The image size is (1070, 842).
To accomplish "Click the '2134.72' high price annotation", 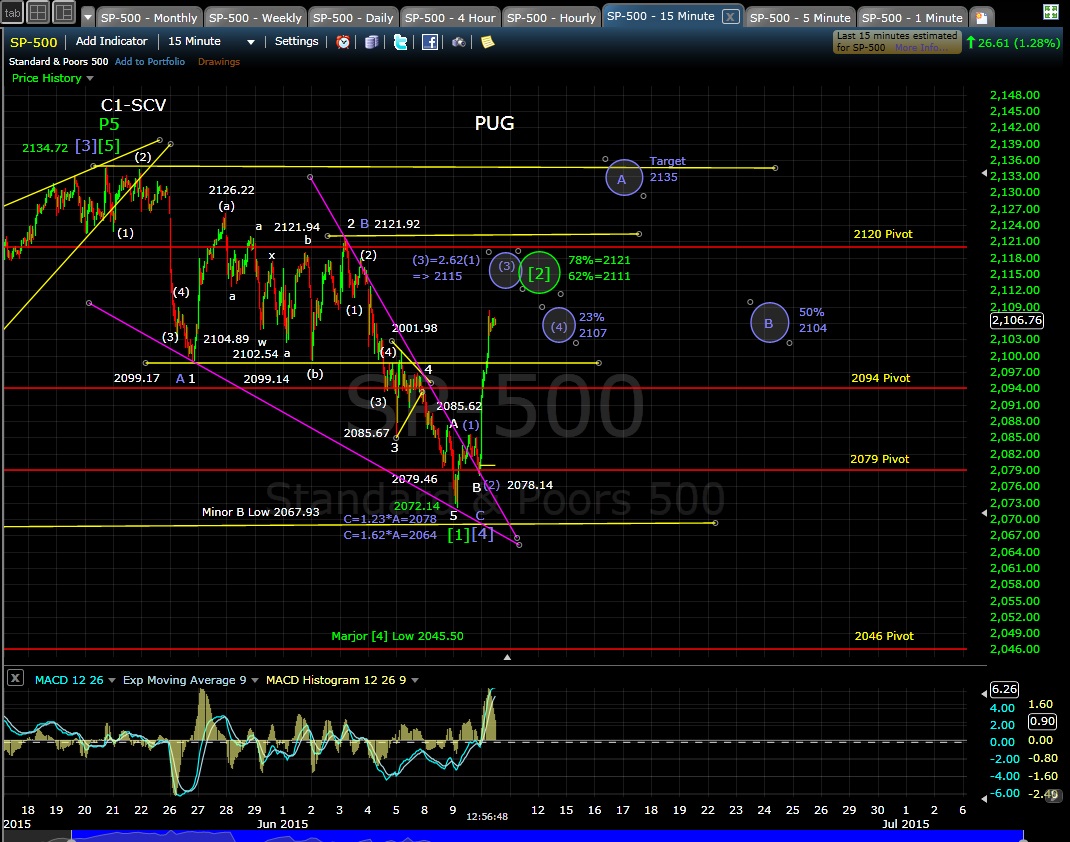I will pos(45,148).
